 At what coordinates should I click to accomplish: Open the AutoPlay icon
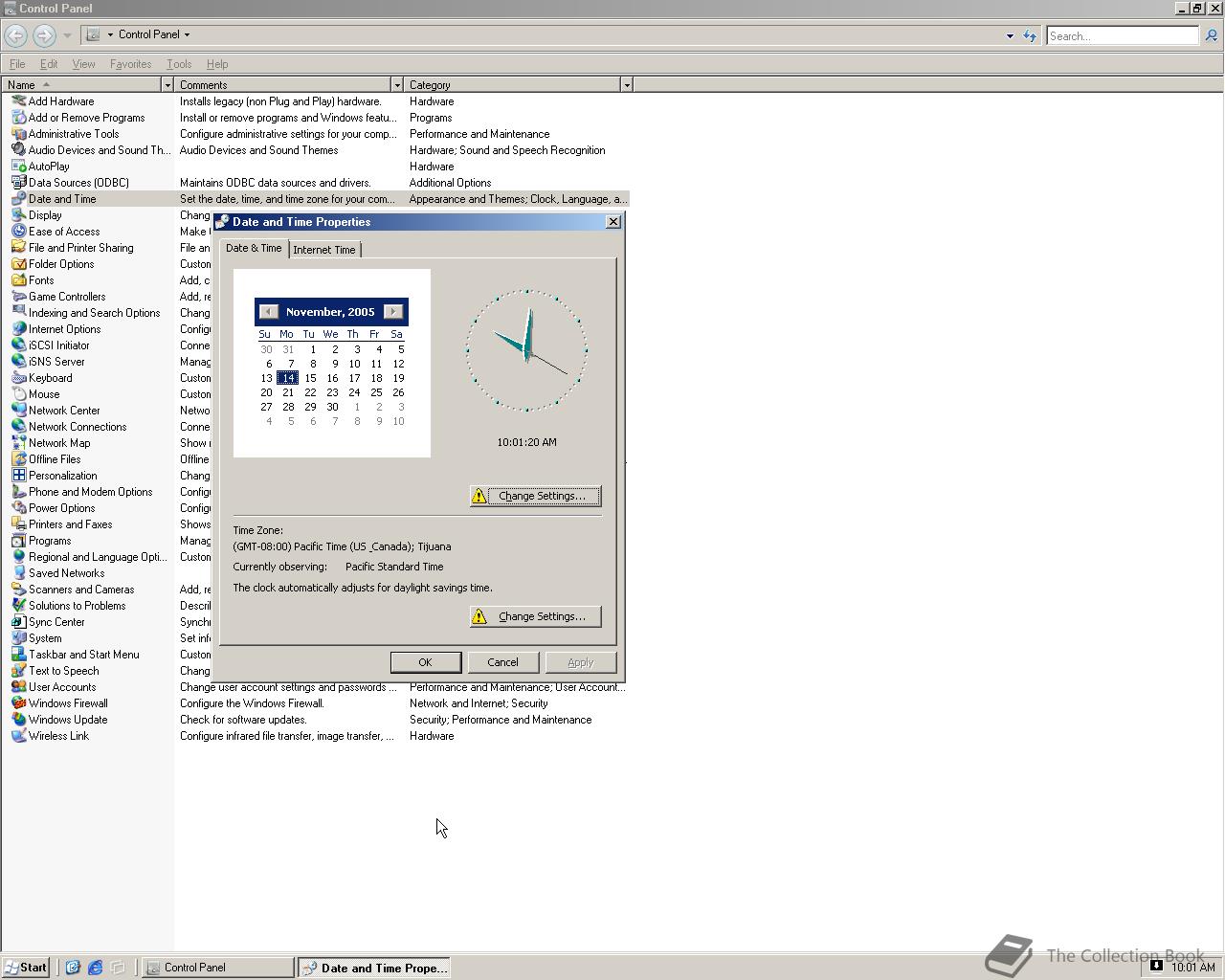coord(18,167)
